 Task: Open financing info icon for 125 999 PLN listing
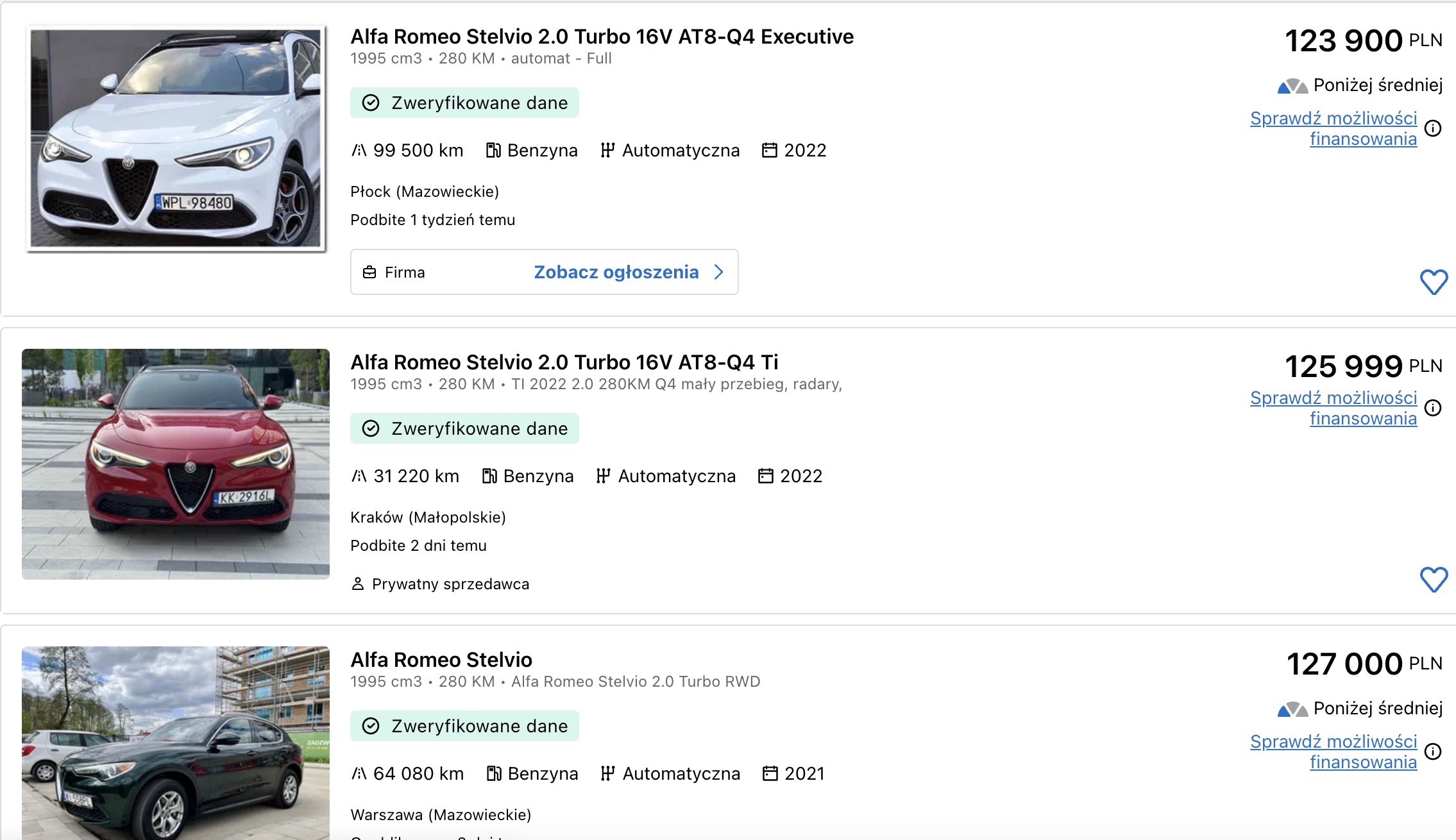pos(1433,408)
